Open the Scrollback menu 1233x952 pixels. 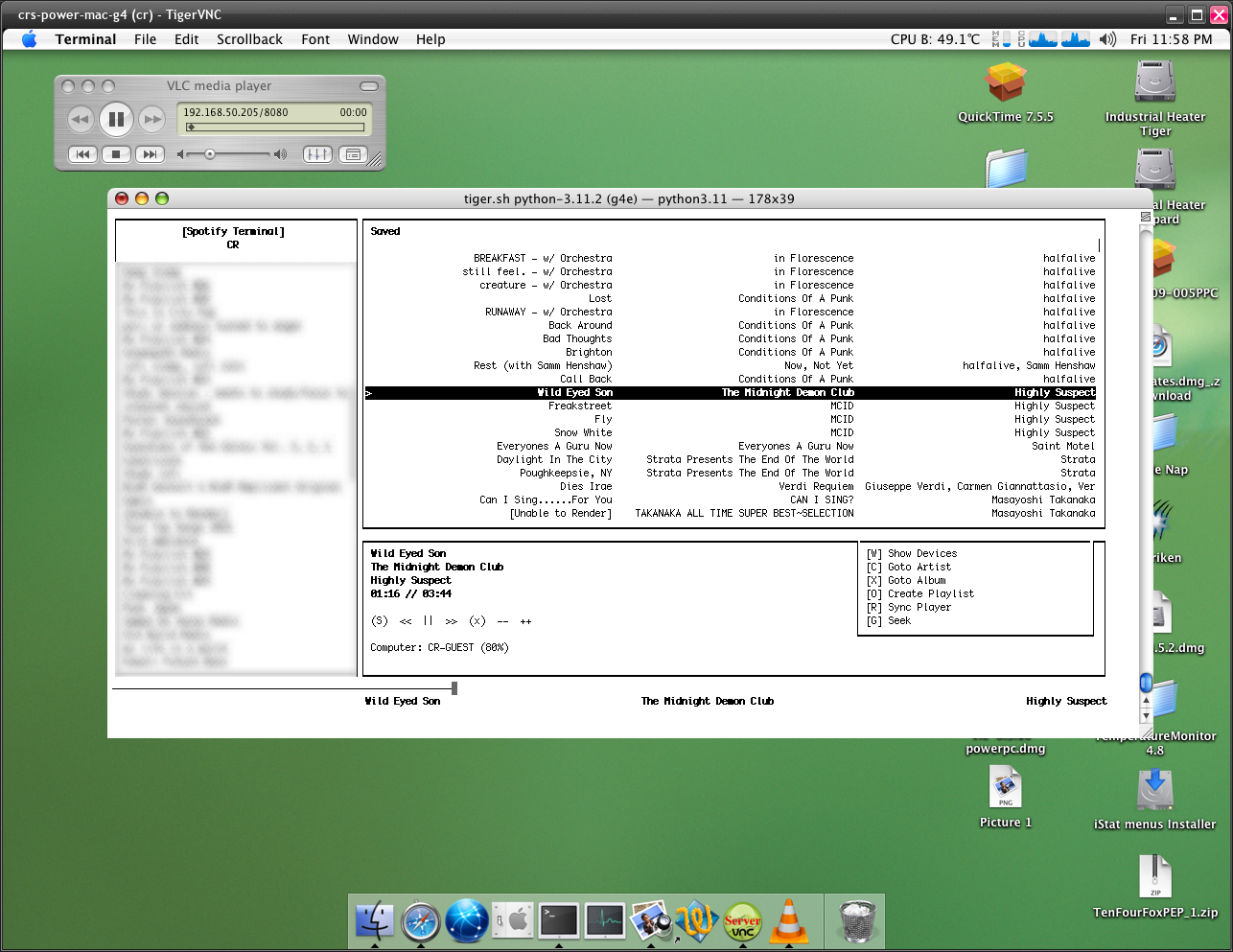pos(249,39)
